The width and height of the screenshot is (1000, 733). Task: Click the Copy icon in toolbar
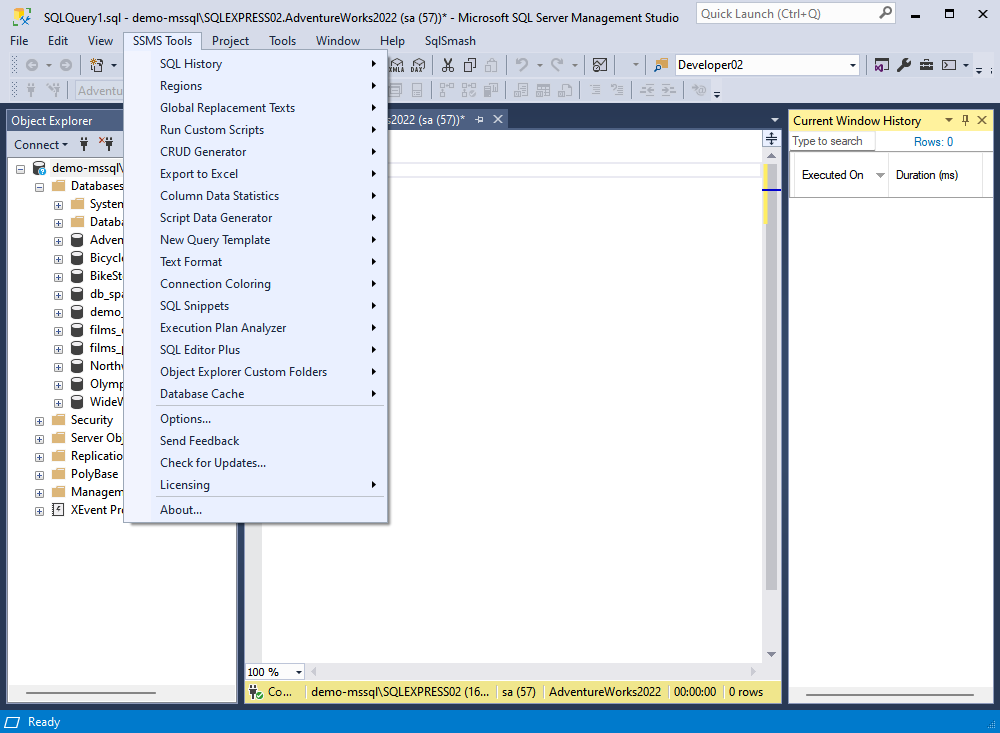pyautogui.click(x=470, y=65)
